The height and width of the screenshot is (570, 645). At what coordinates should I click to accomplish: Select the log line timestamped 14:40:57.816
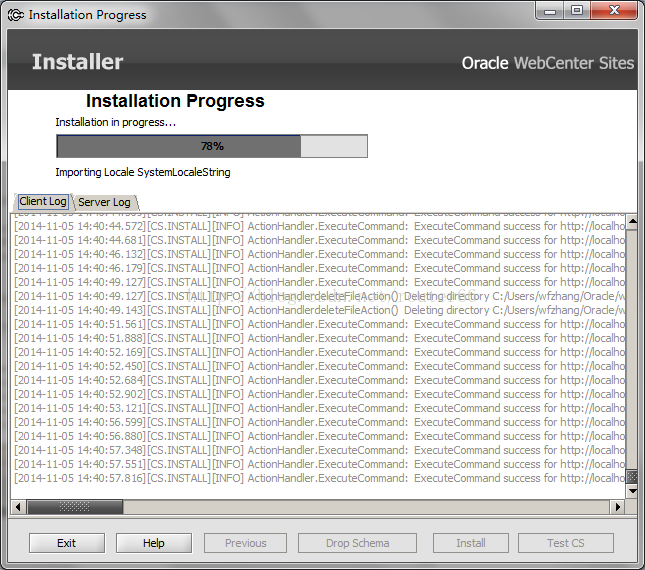coord(319,478)
